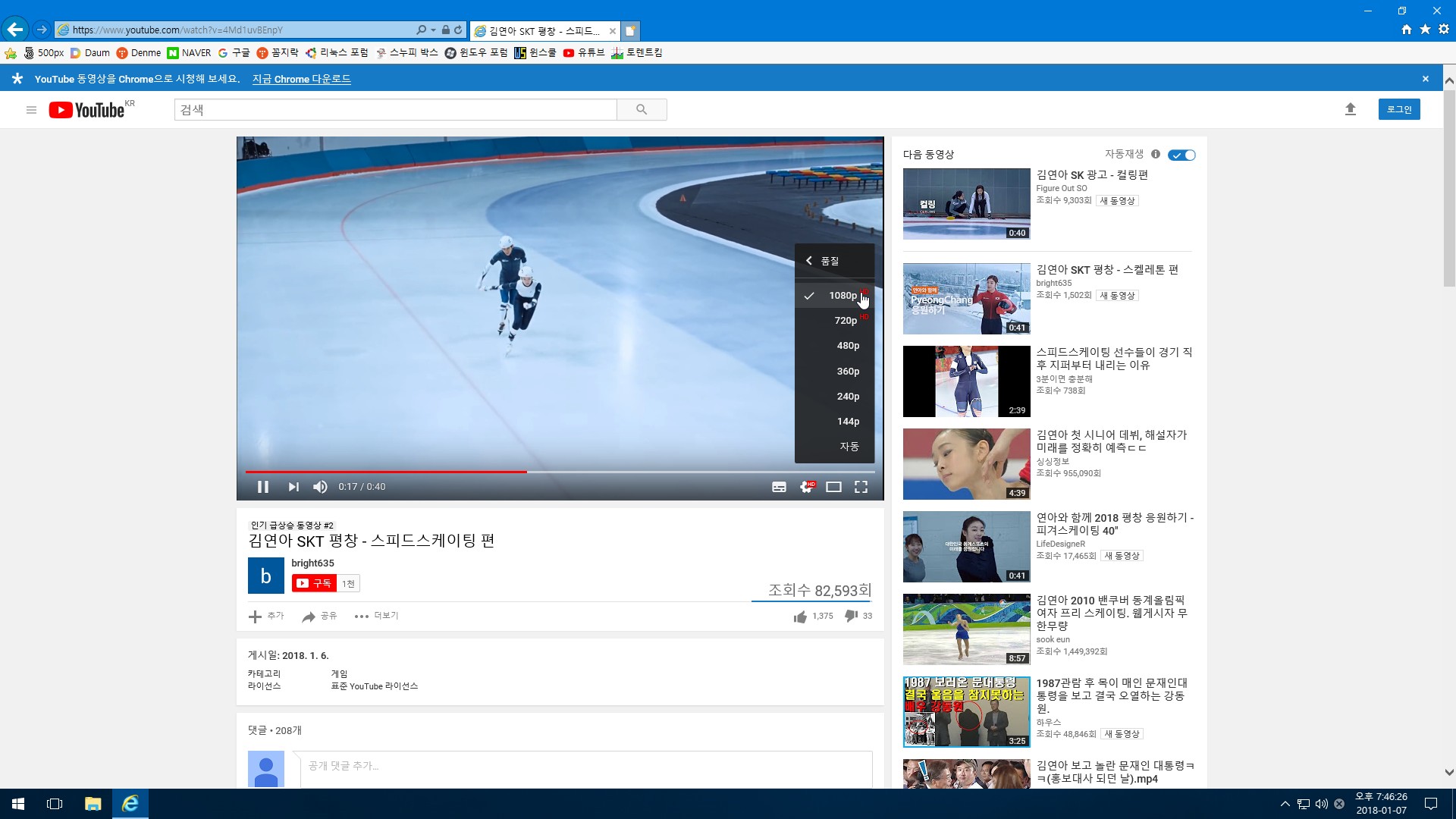Open 김연아 SK 광고 - 컬링편 thumbnail
Viewport: 1456px width, 819px height.
[x=966, y=204]
